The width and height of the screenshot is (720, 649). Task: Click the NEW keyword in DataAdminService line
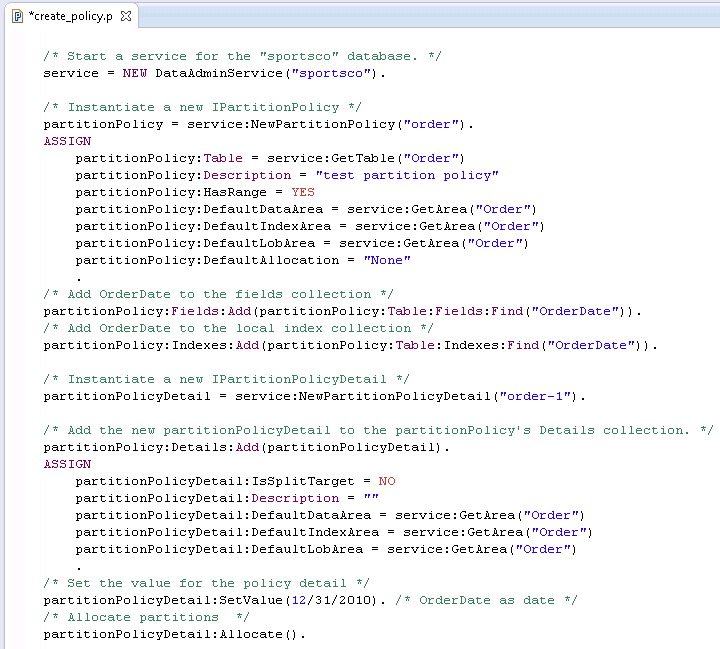coord(135,73)
